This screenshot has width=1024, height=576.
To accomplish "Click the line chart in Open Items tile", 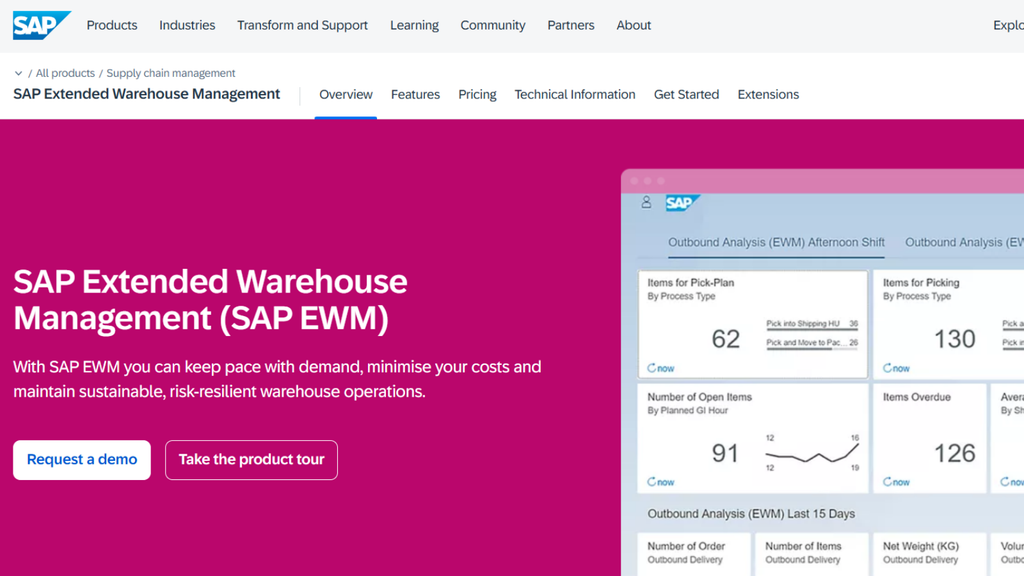I will pyautogui.click(x=812, y=453).
